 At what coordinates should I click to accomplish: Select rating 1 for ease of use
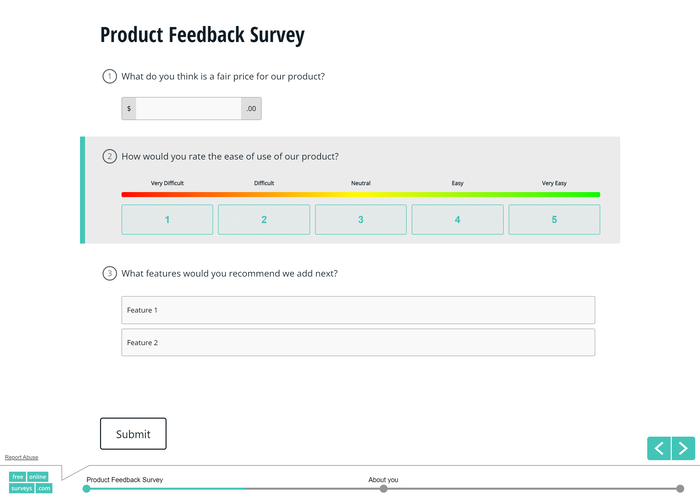click(x=167, y=219)
